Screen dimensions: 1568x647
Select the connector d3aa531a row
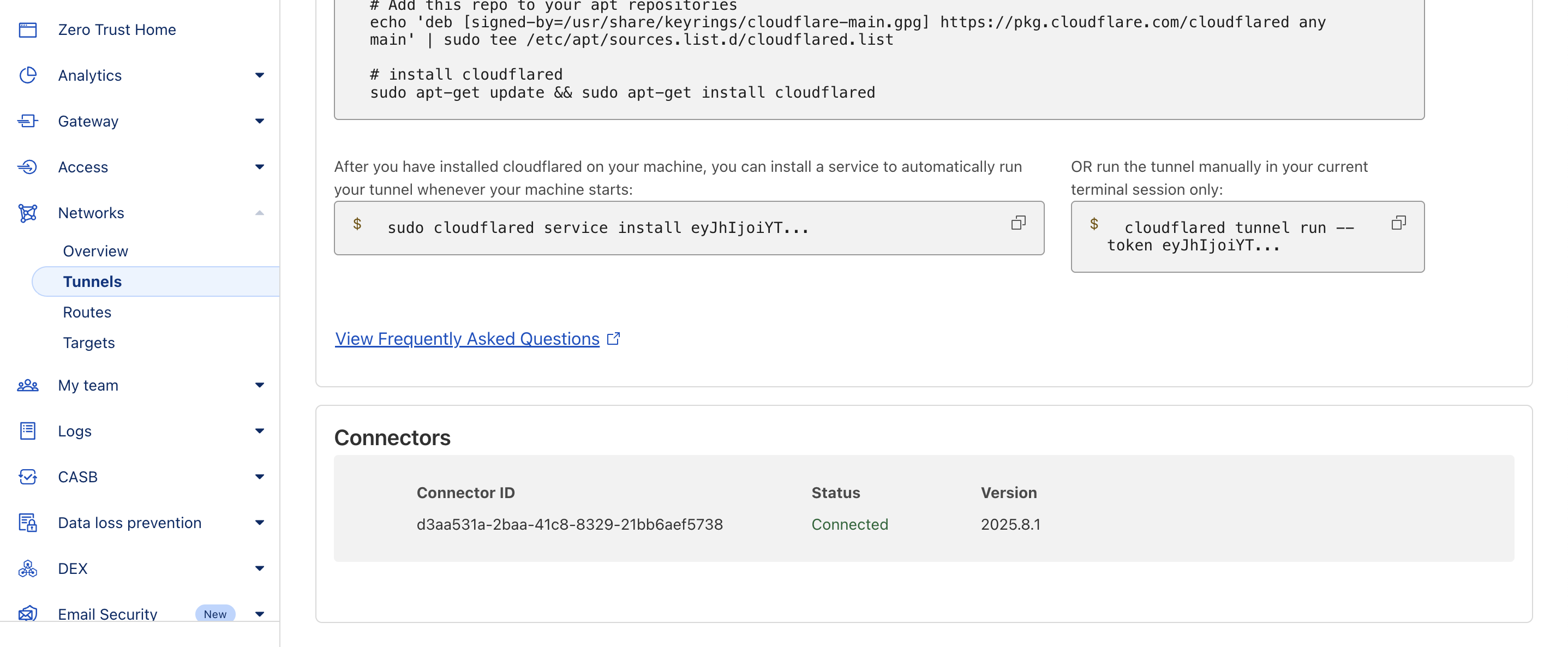[x=569, y=525]
